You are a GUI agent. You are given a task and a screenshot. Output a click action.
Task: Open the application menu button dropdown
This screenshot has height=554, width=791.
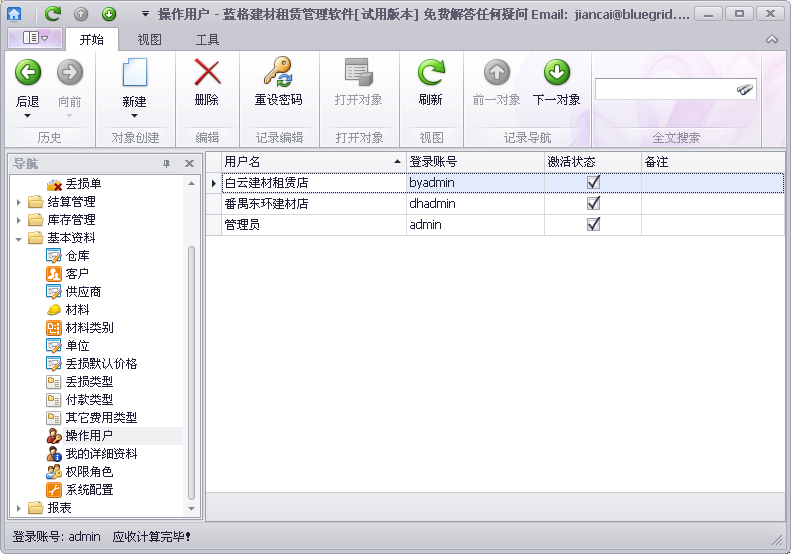(x=35, y=38)
